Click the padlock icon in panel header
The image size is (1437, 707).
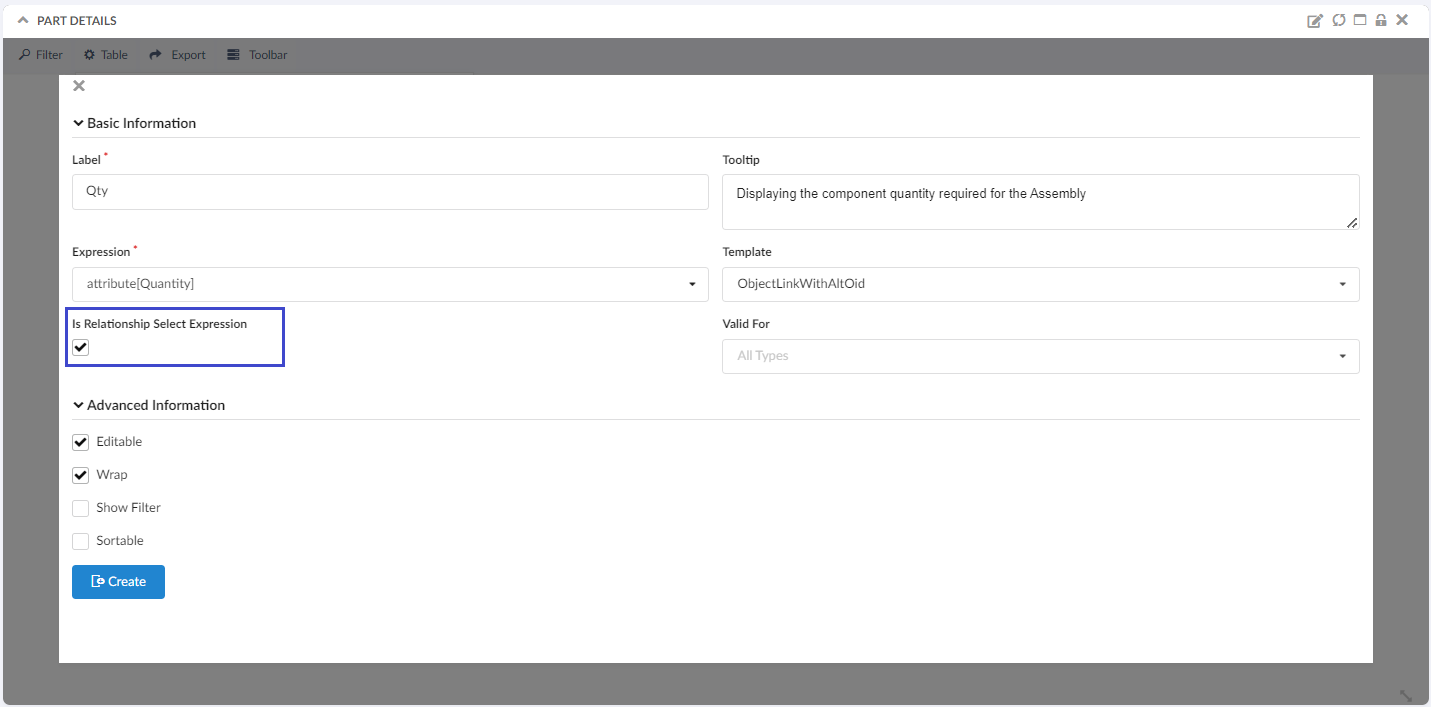tap(1381, 21)
